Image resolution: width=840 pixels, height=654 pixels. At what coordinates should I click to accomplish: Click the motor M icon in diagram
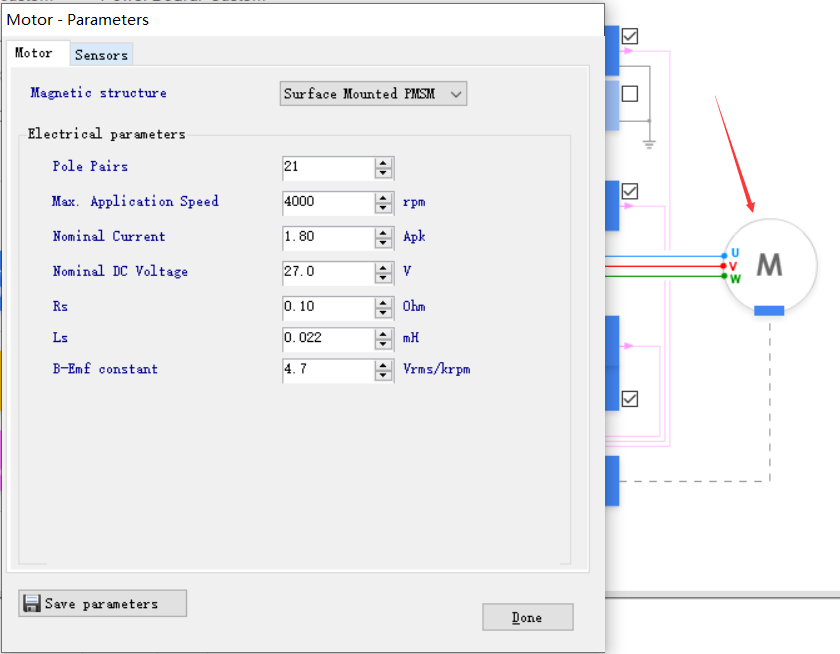(770, 265)
